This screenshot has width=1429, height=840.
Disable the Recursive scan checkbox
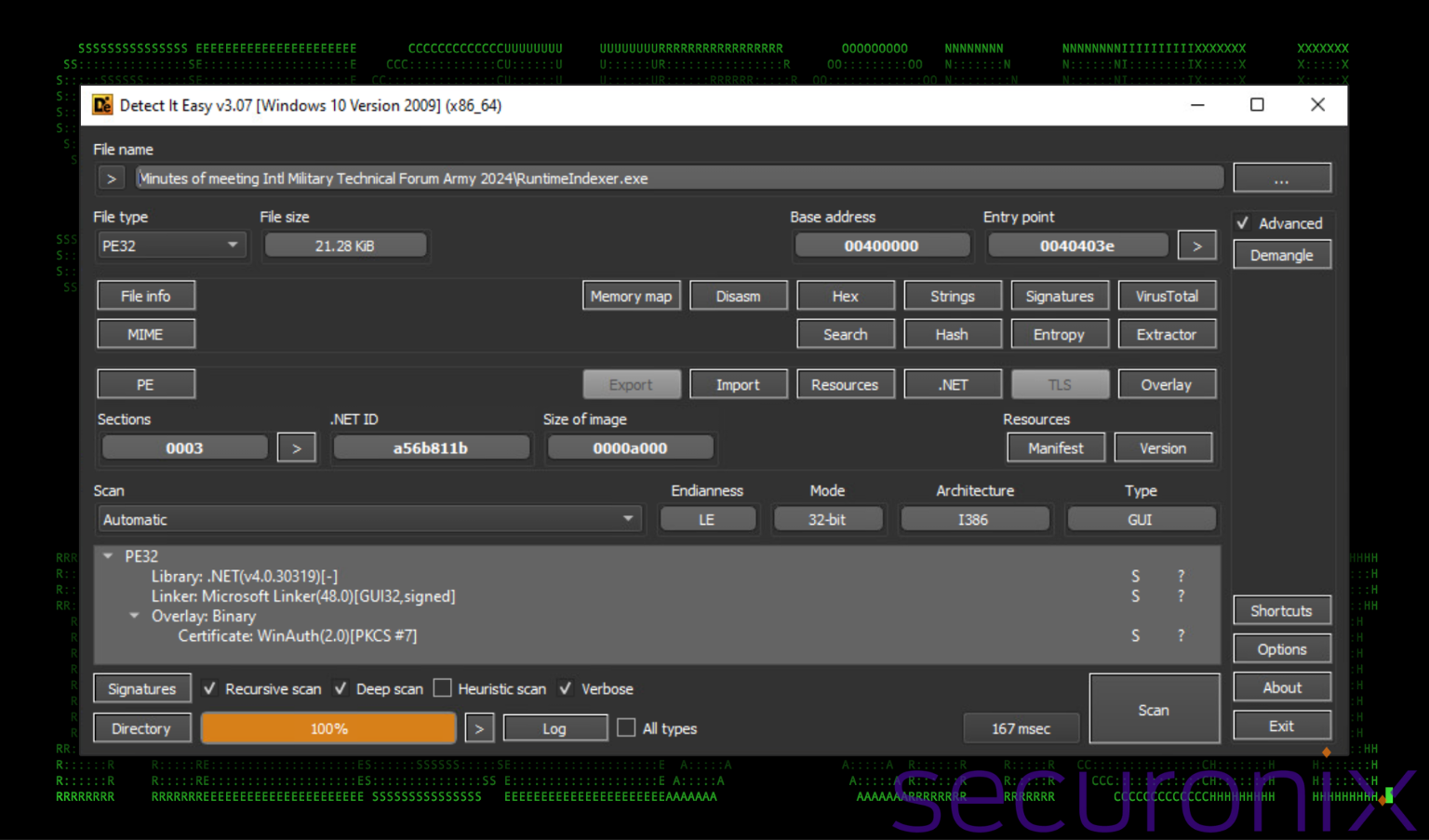coord(210,689)
